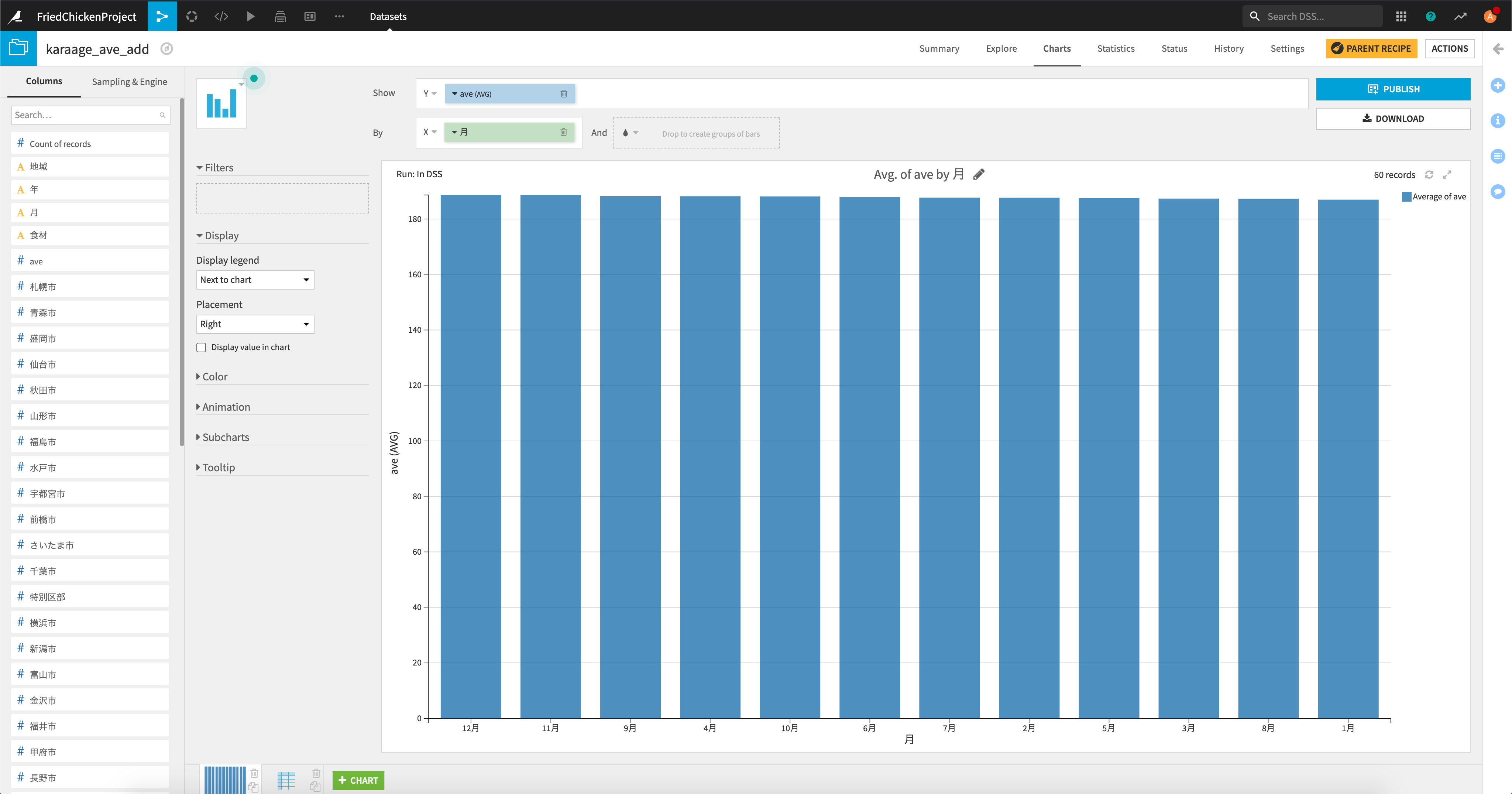Viewport: 1512px width, 794px height.
Task: Open the Placement dropdown set to Right
Action: 255,324
